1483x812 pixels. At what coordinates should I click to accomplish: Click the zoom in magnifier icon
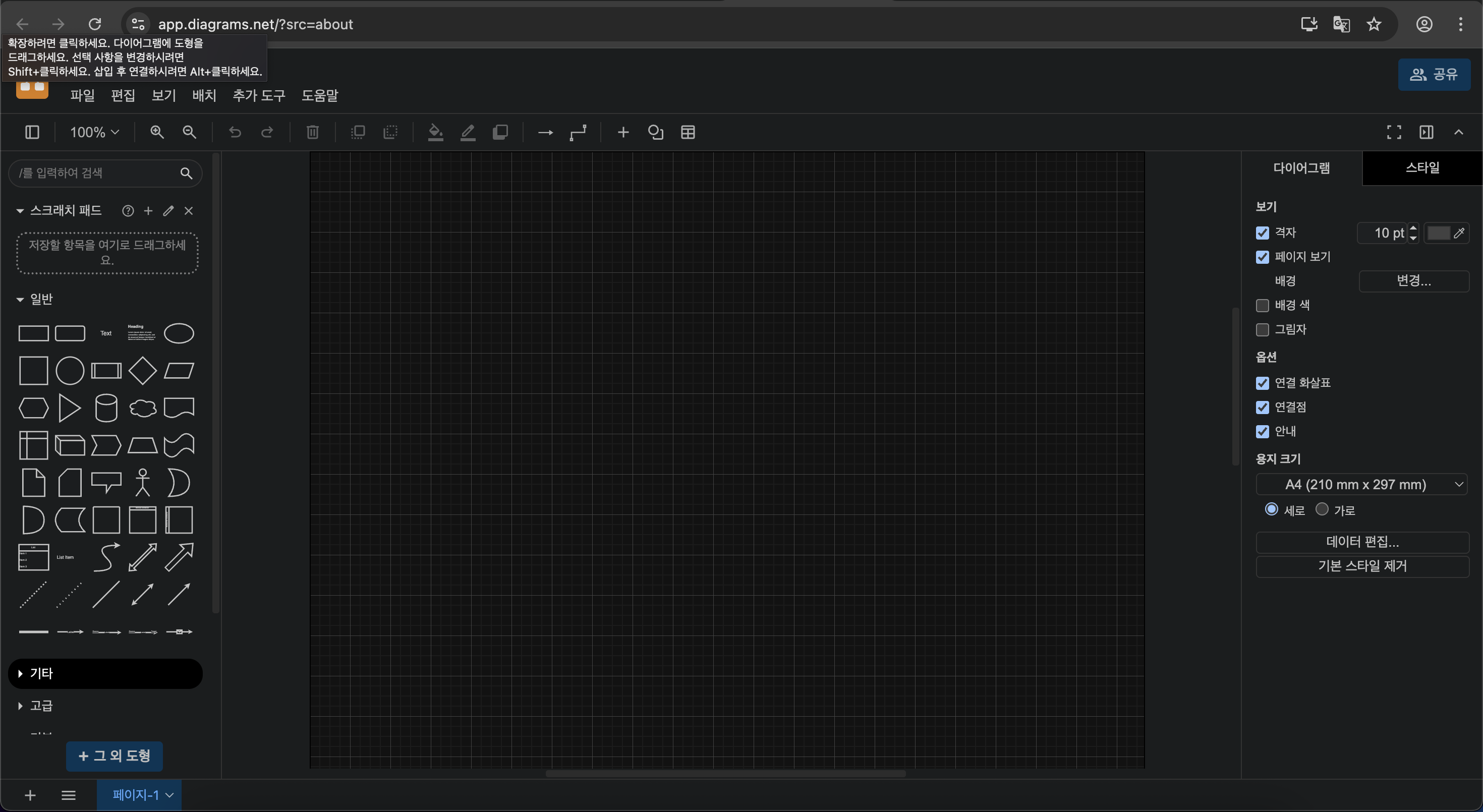point(156,132)
